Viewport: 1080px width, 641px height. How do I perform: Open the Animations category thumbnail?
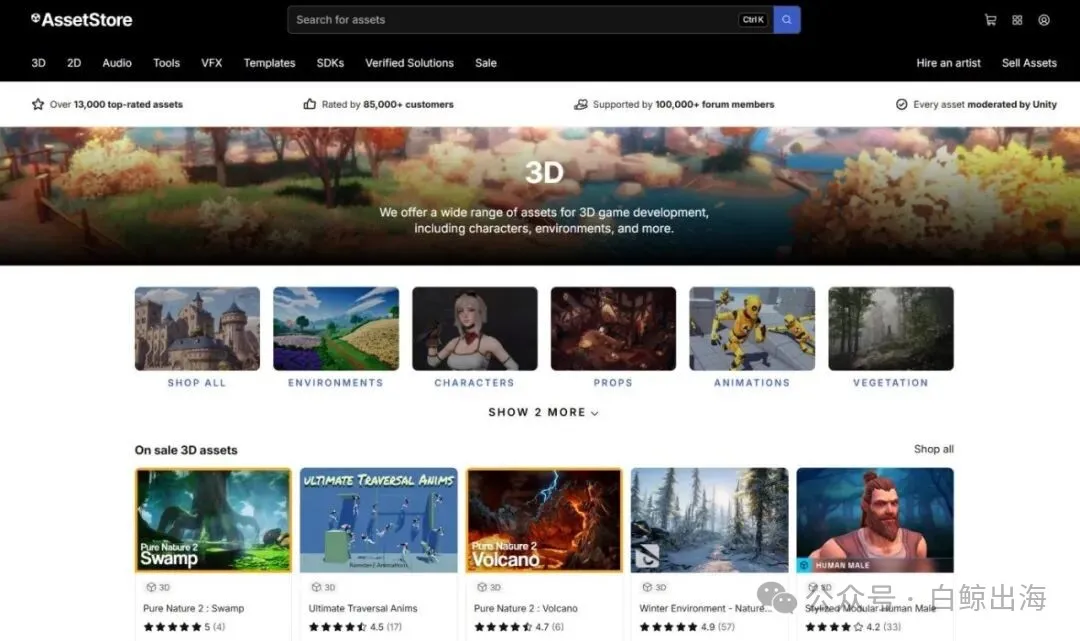752,328
